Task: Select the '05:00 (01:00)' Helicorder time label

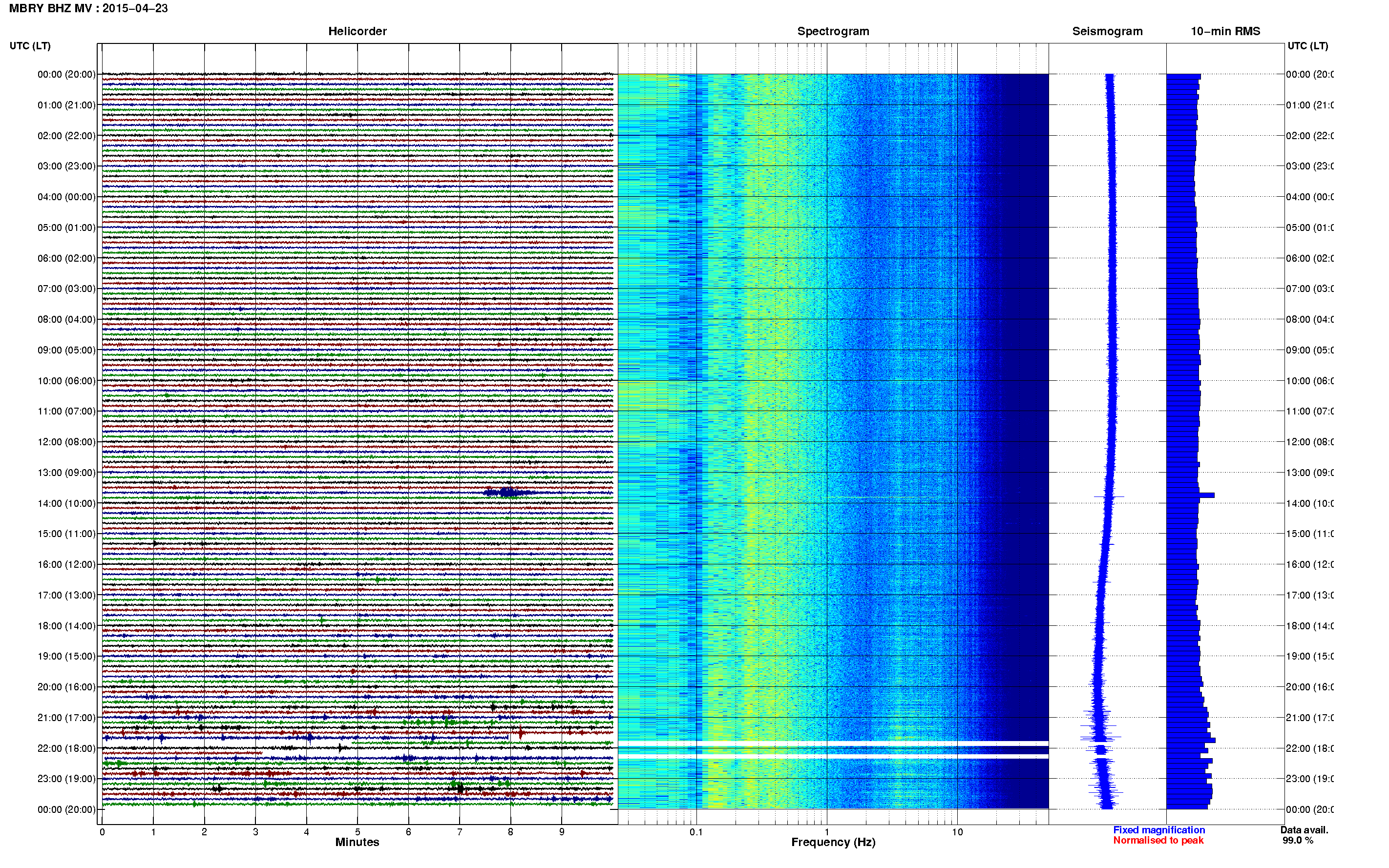Action: [66, 227]
